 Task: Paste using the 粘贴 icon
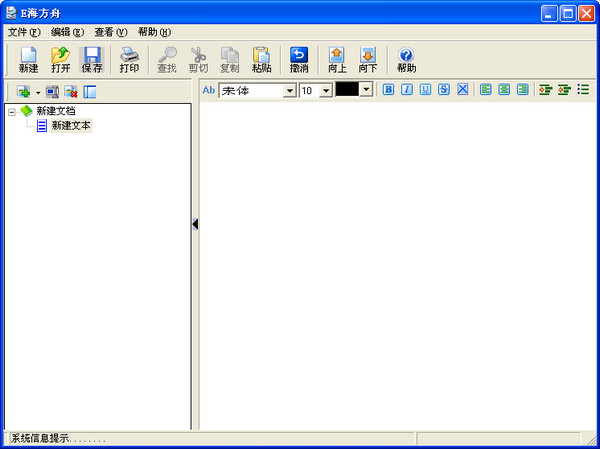261,60
